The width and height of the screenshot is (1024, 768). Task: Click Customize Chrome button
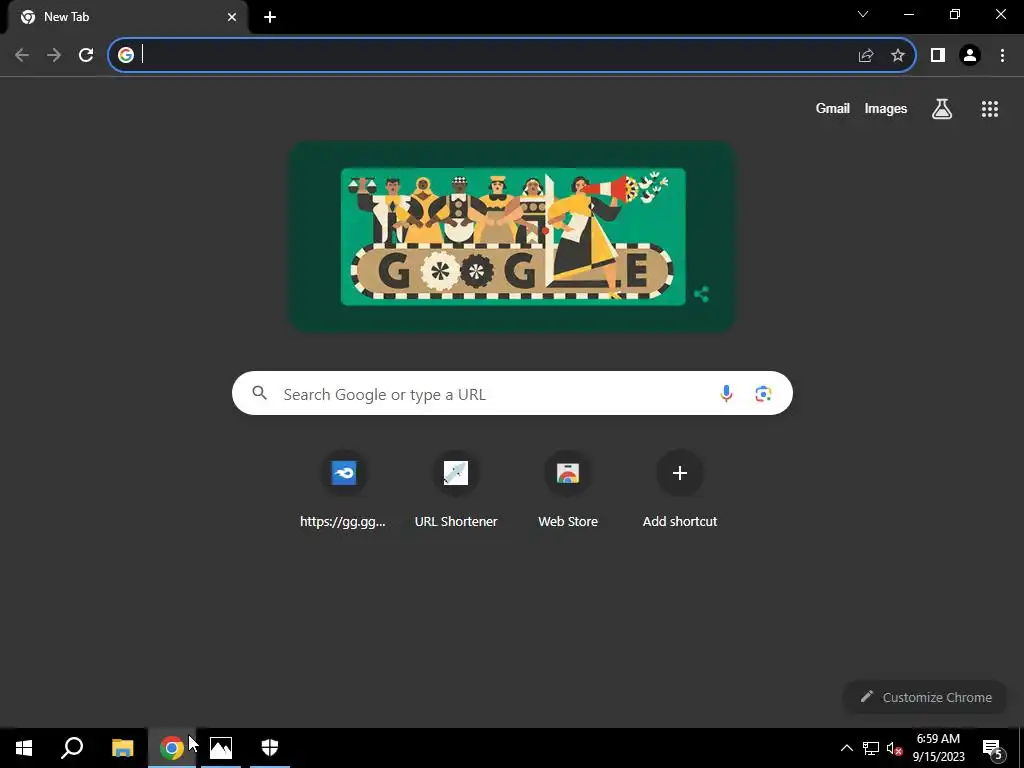click(x=925, y=697)
